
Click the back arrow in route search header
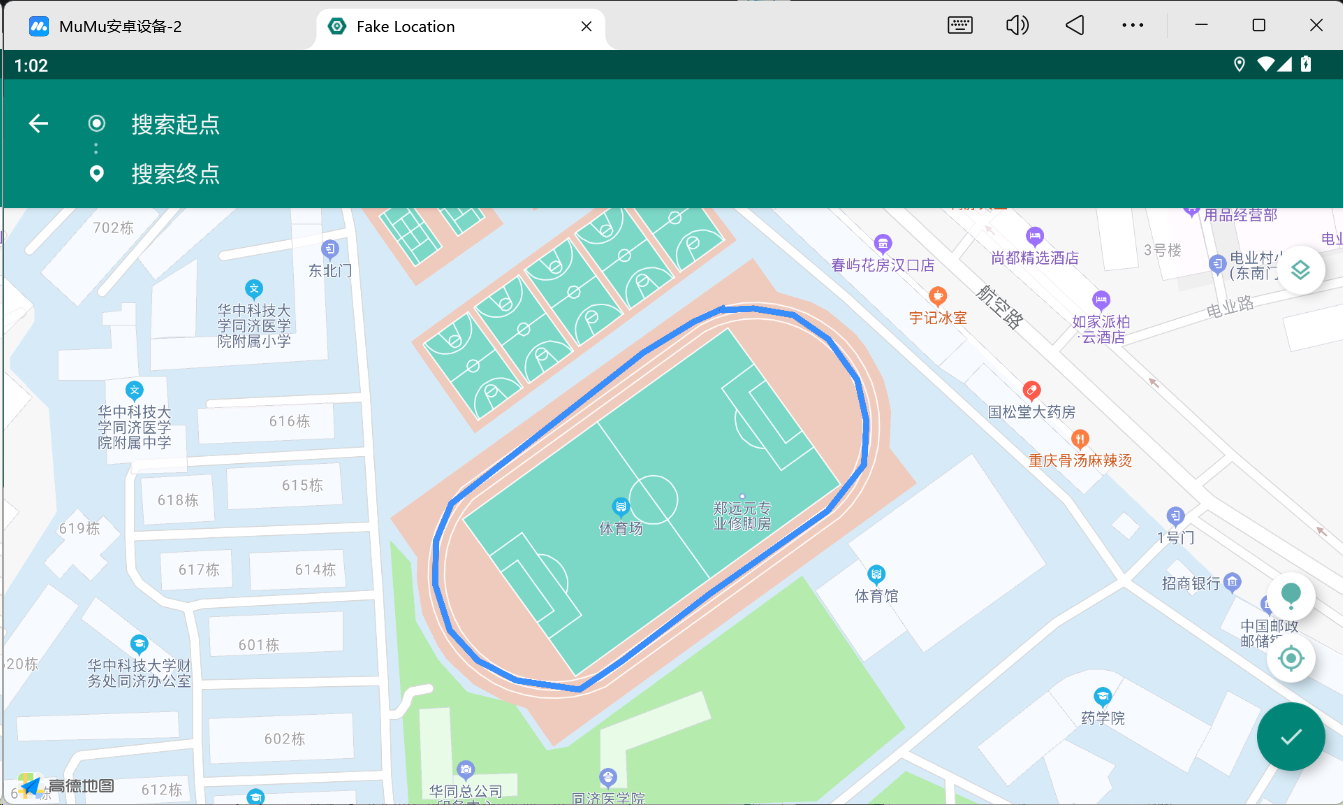[38, 123]
